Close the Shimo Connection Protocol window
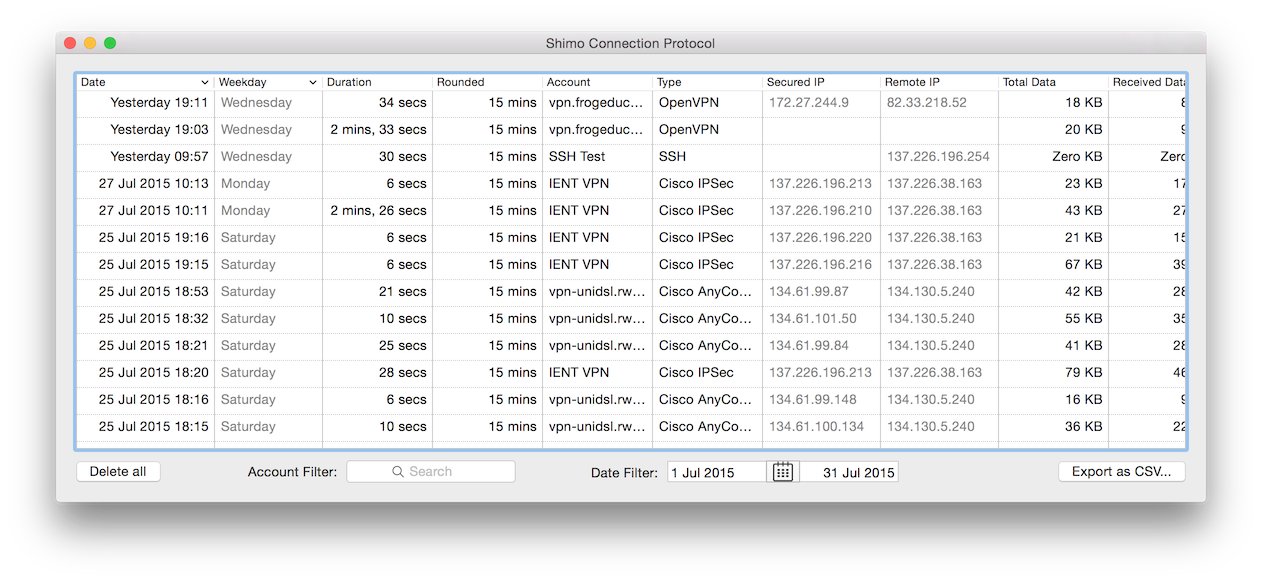 [x=70, y=43]
